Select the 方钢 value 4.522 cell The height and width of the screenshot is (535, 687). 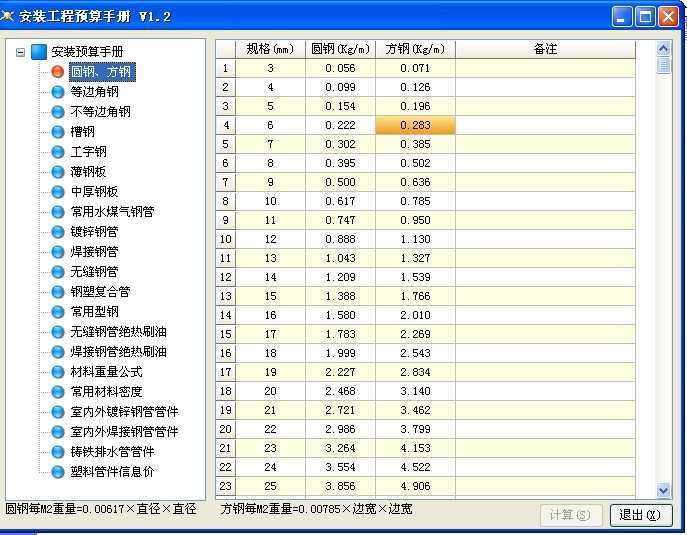tap(415, 467)
